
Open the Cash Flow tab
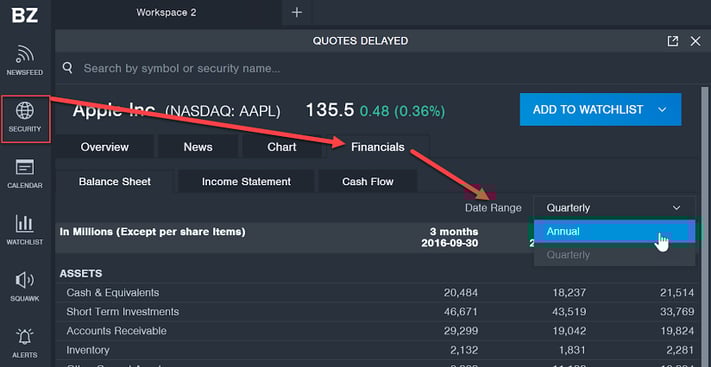point(368,181)
